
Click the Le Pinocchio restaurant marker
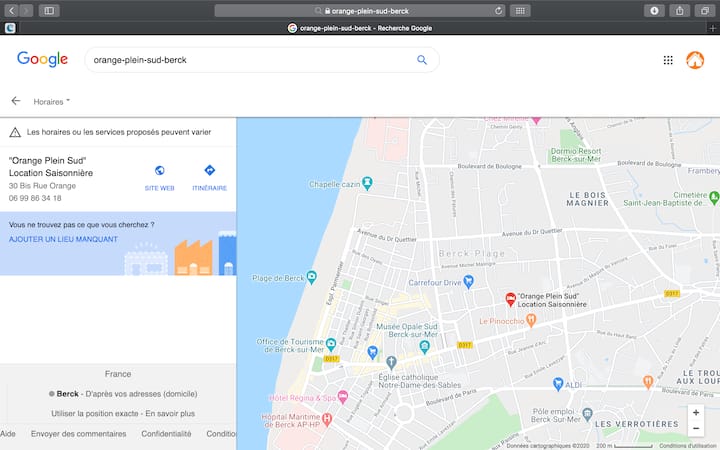click(531, 320)
